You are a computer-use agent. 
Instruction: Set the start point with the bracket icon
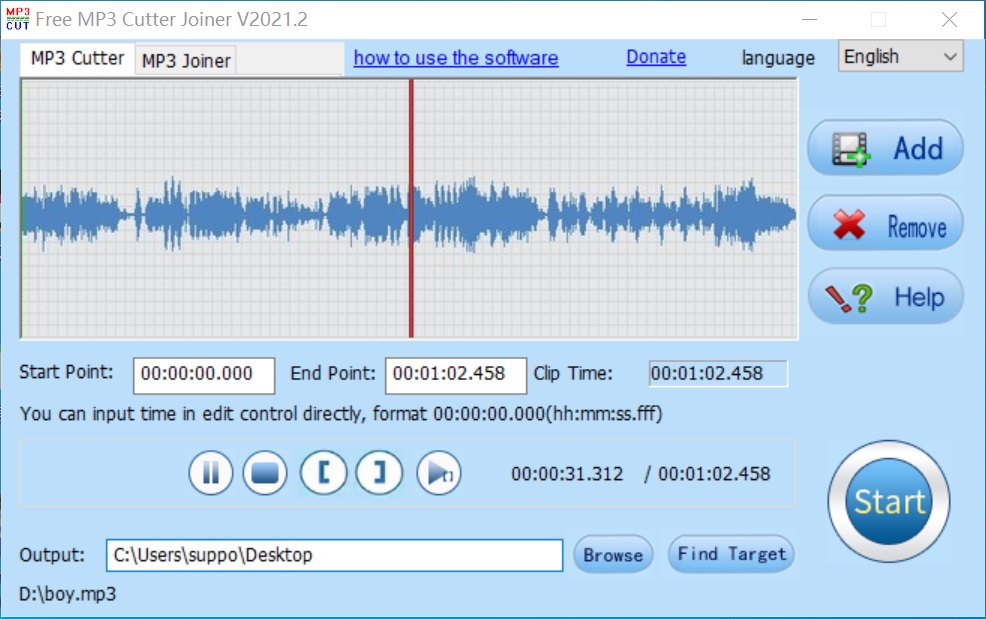point(322,472)
